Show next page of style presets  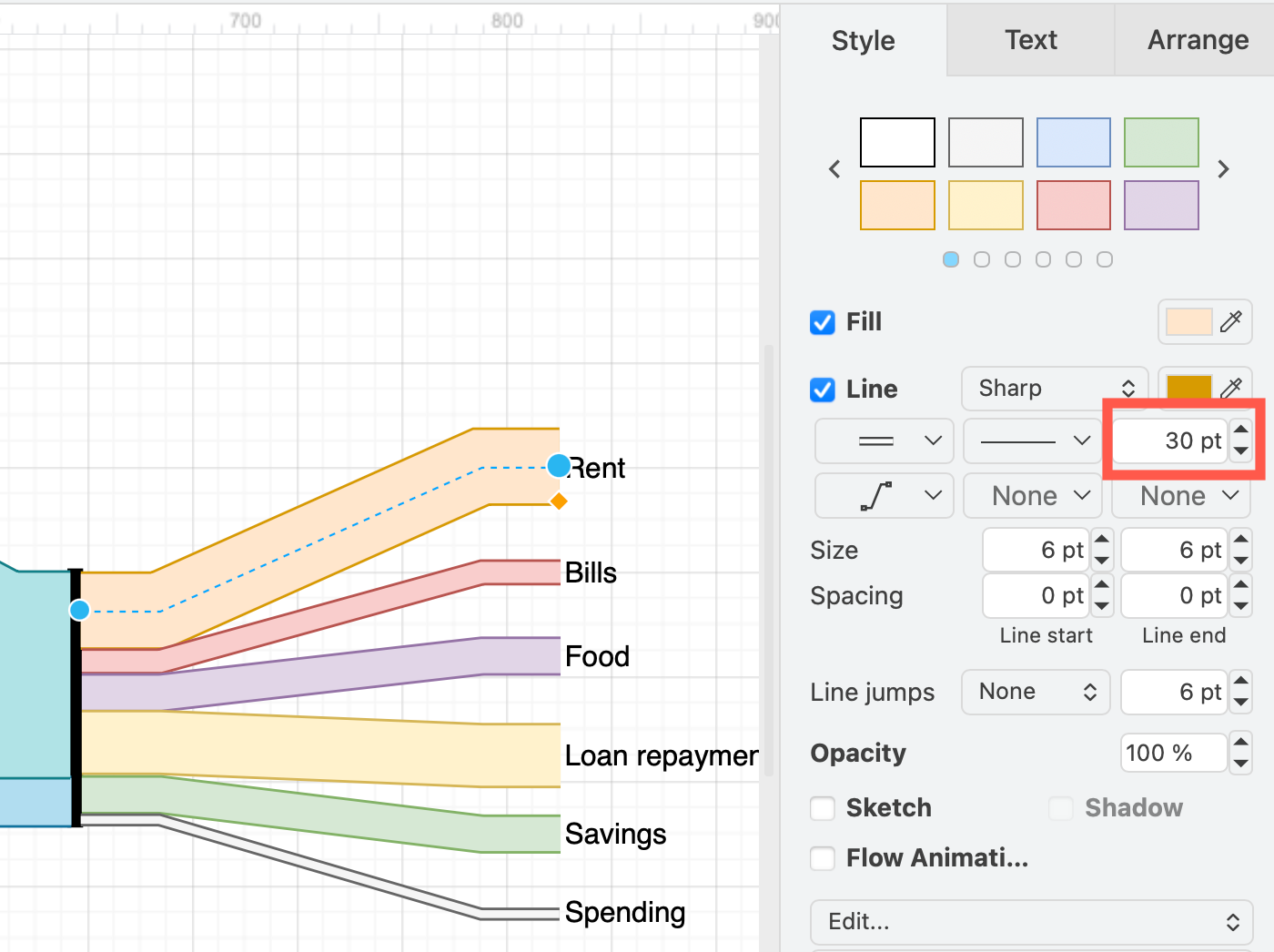tap(1224, 168)
